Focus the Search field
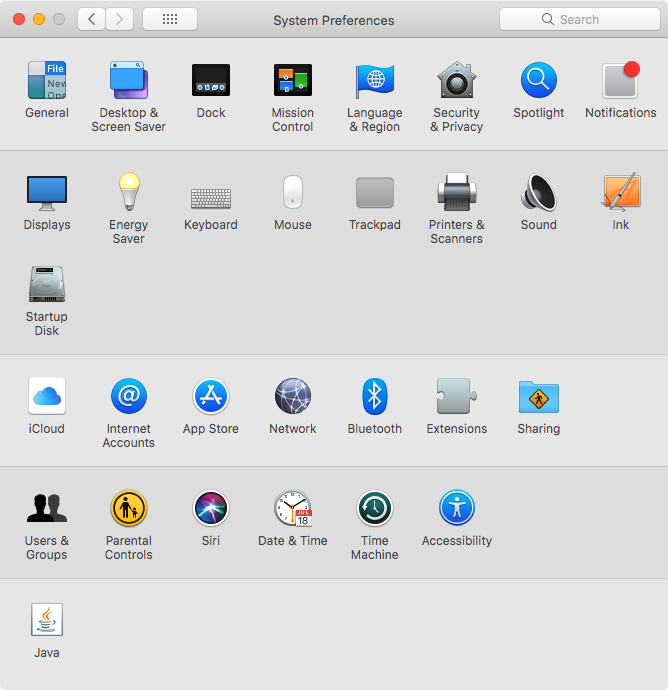The height and width of the screenshot is (690, 668). (x=580, y=19)
